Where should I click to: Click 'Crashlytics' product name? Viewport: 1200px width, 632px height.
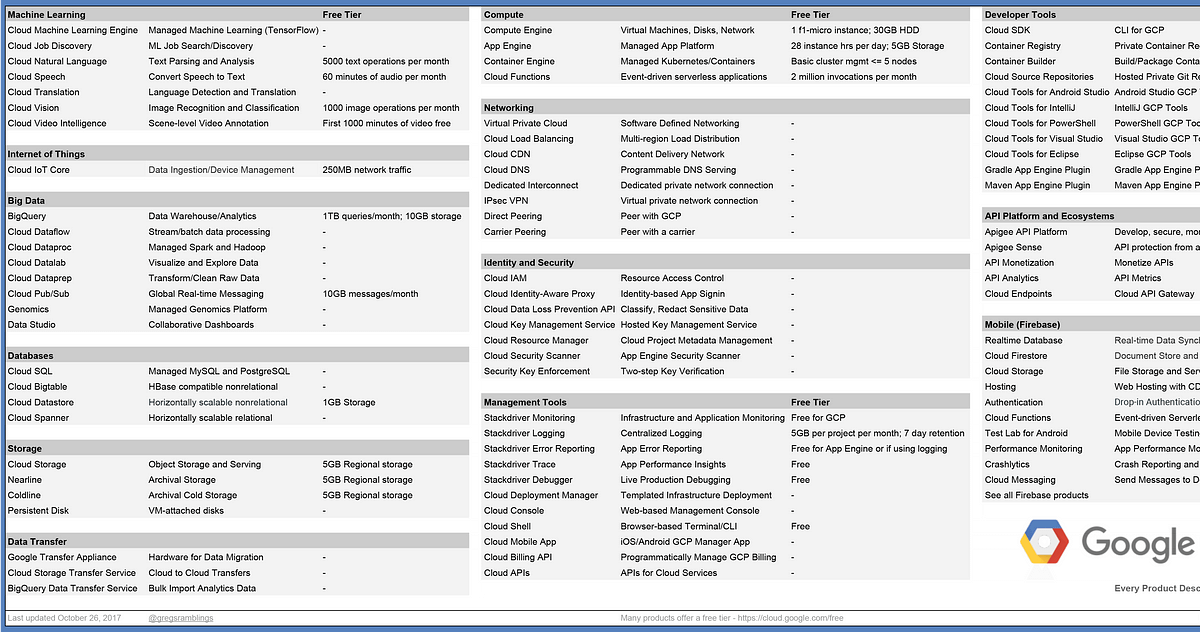pyautogui.click(x=1007, y=465)
